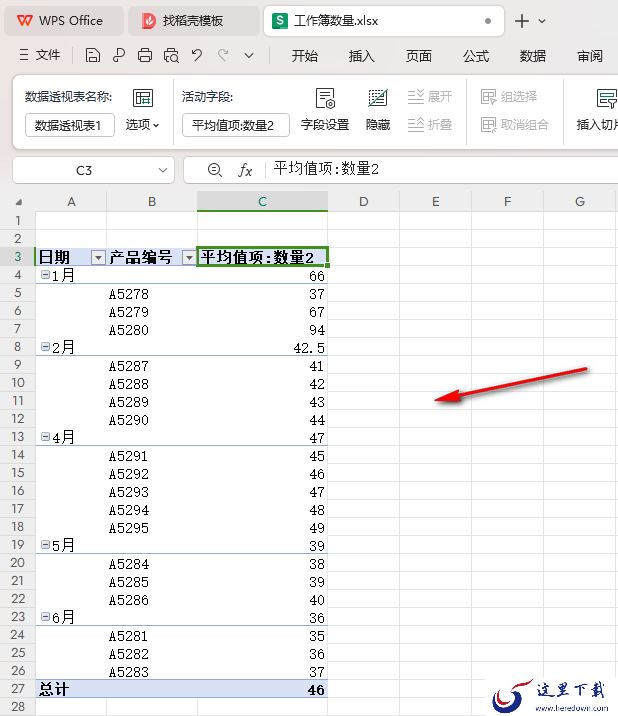618x716 pixels.
Task: Click cell containing A5278
Action: coord(152,294)
